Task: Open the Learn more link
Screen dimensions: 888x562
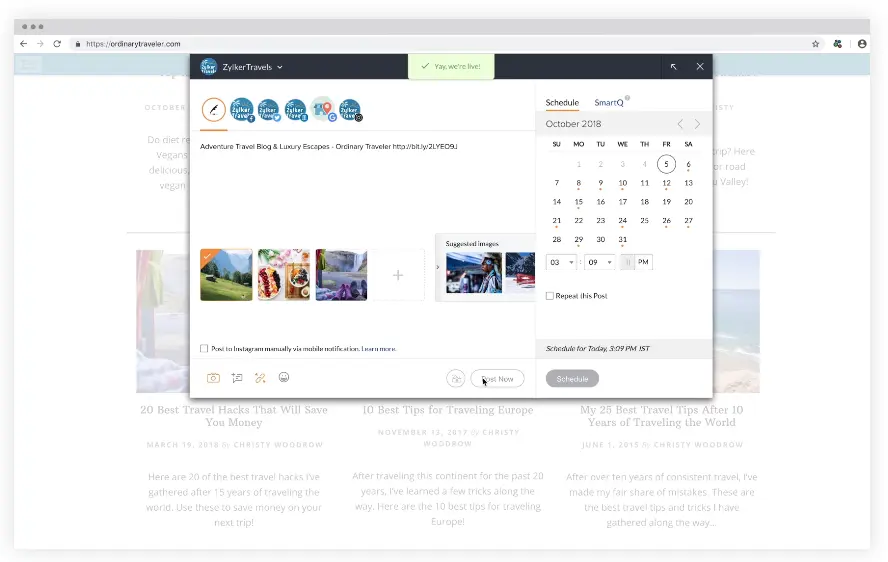Action: tap(379, 349)
